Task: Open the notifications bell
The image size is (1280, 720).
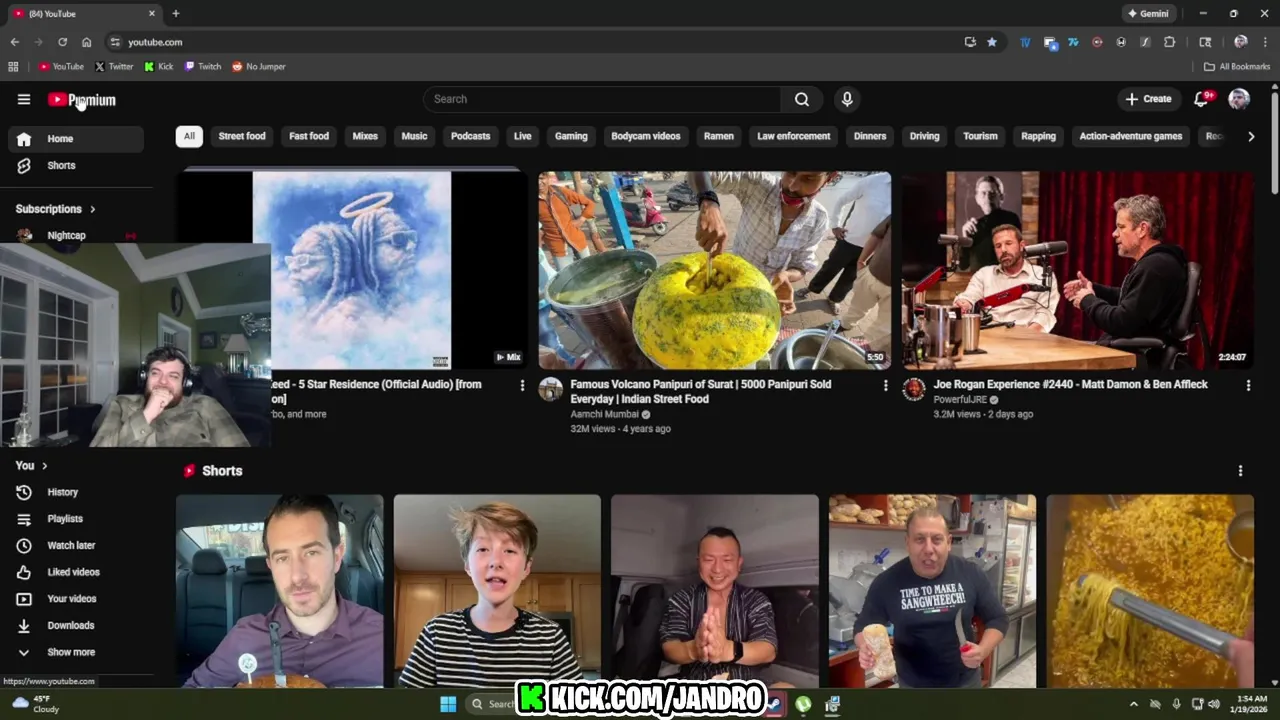Action: point(1202,99)
